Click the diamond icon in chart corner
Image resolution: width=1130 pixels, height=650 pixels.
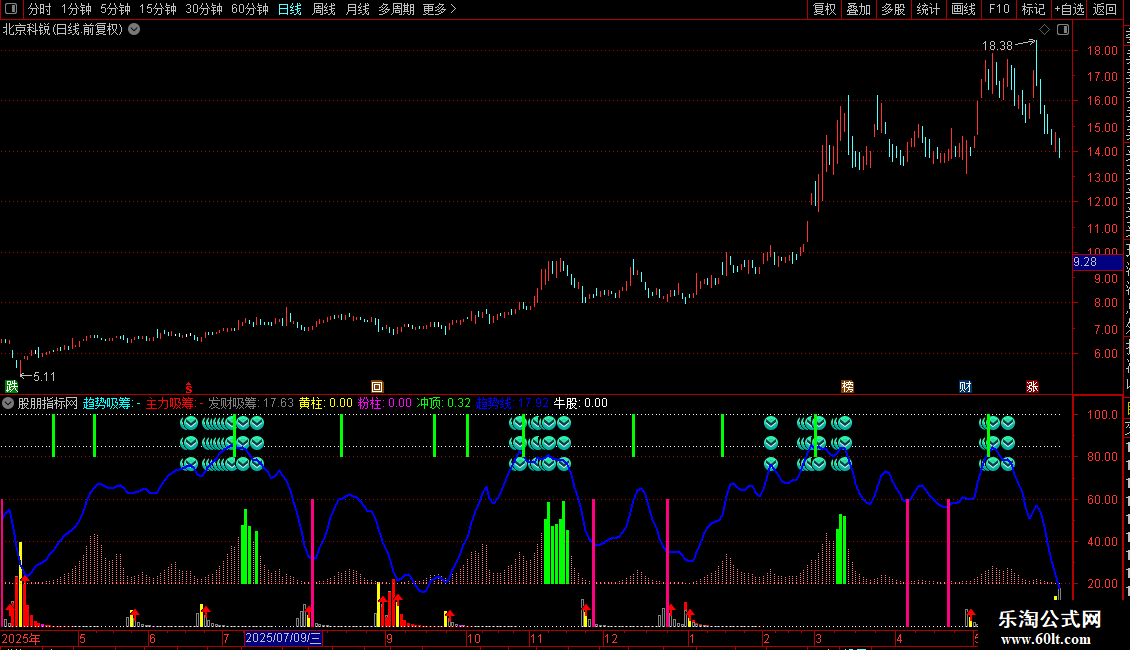pyautogui.click(x=1044, y=30)
